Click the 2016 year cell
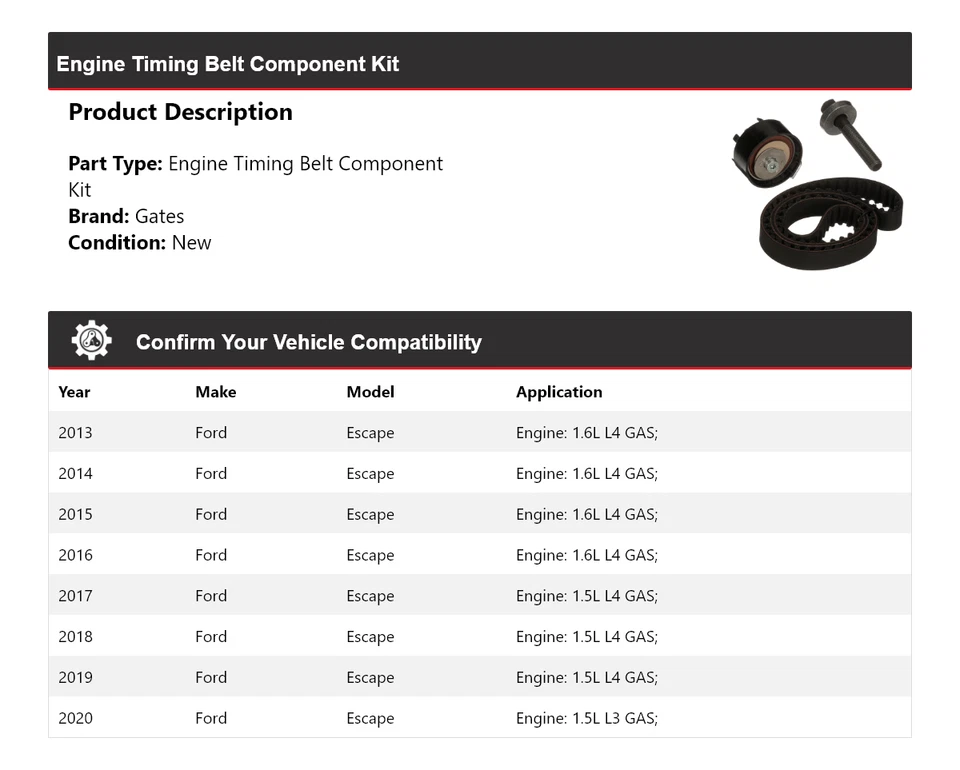The height and width of the screenshot is (770, 960). click(x=75, y=555)
